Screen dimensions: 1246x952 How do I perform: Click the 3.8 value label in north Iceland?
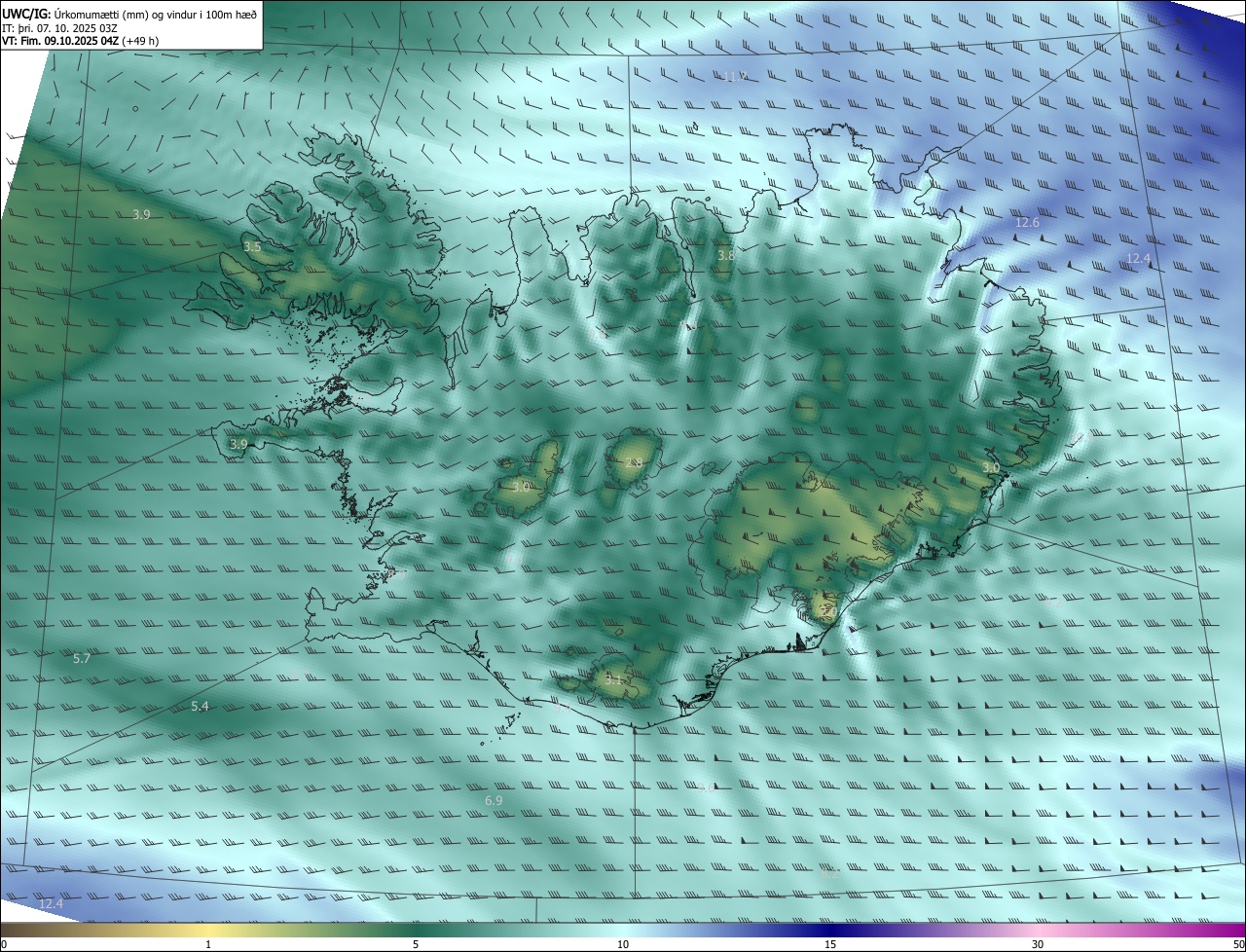click(x=726, y=256)
